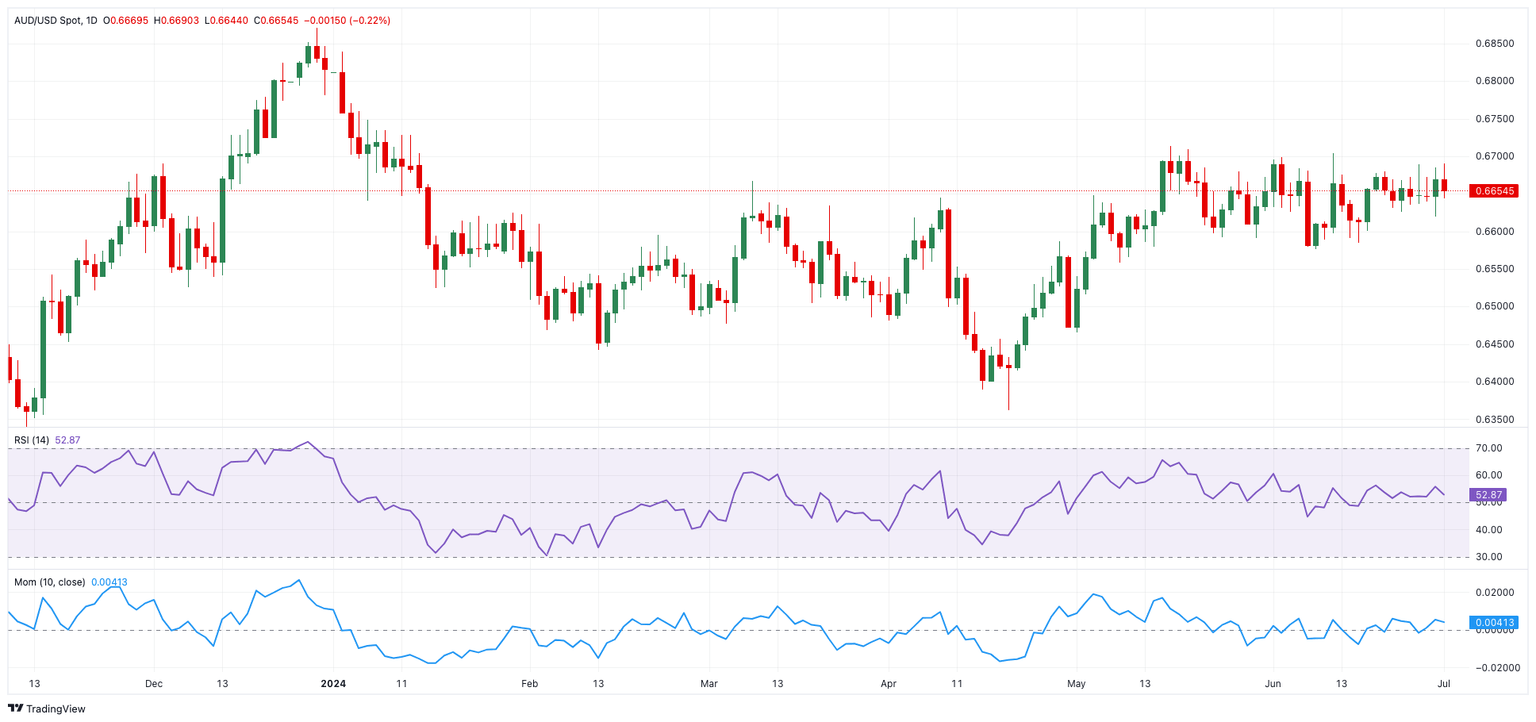Click the Jun label on the time axis

[1273, 684]
